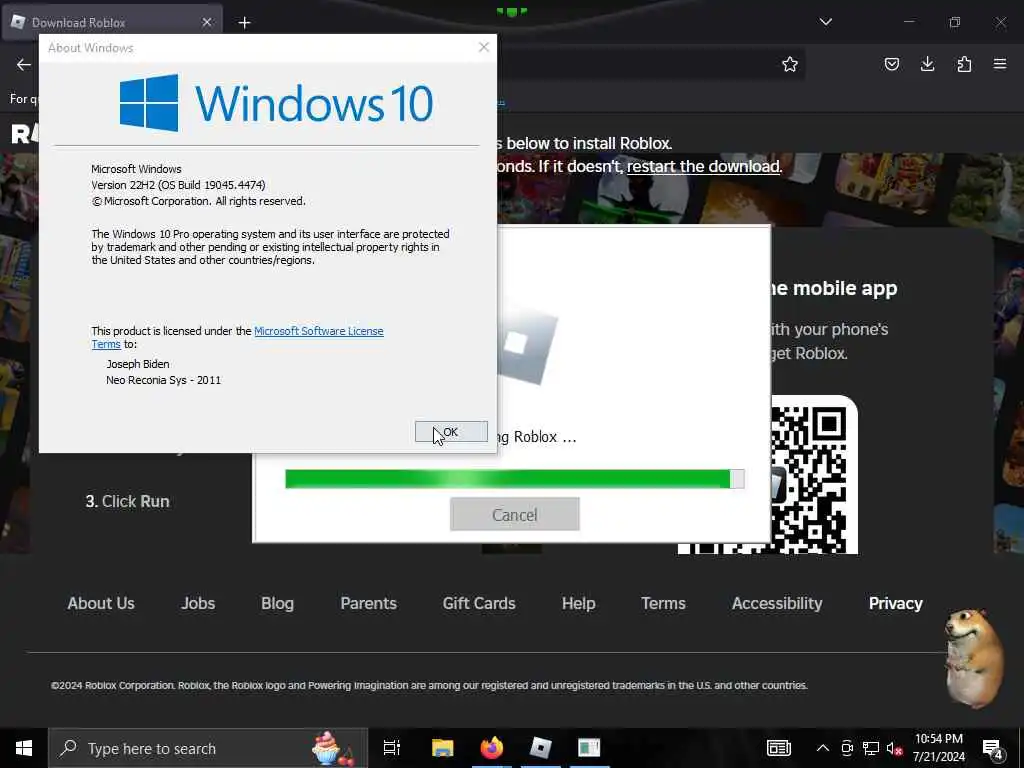Switch to Roblox installer taskbar icon
Image resolution: width=1024 pixels, height=768 pixels.
coord(541,748)
